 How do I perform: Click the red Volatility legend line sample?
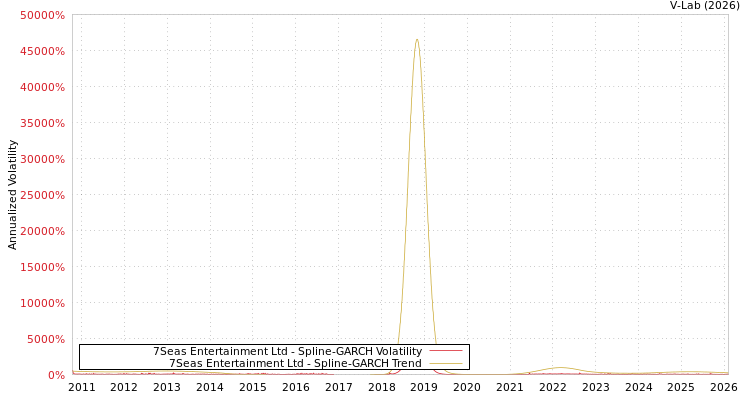[x=446, y=351]
